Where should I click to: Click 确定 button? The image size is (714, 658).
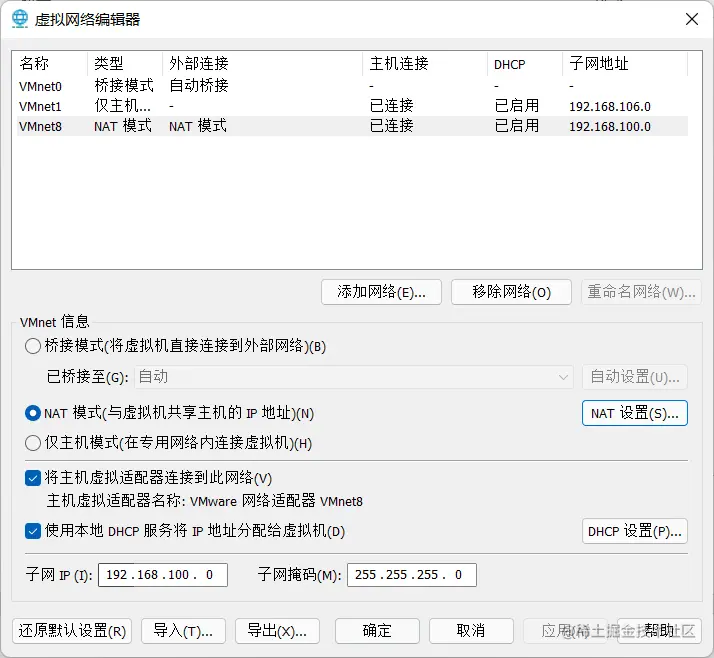click(377, 631)
